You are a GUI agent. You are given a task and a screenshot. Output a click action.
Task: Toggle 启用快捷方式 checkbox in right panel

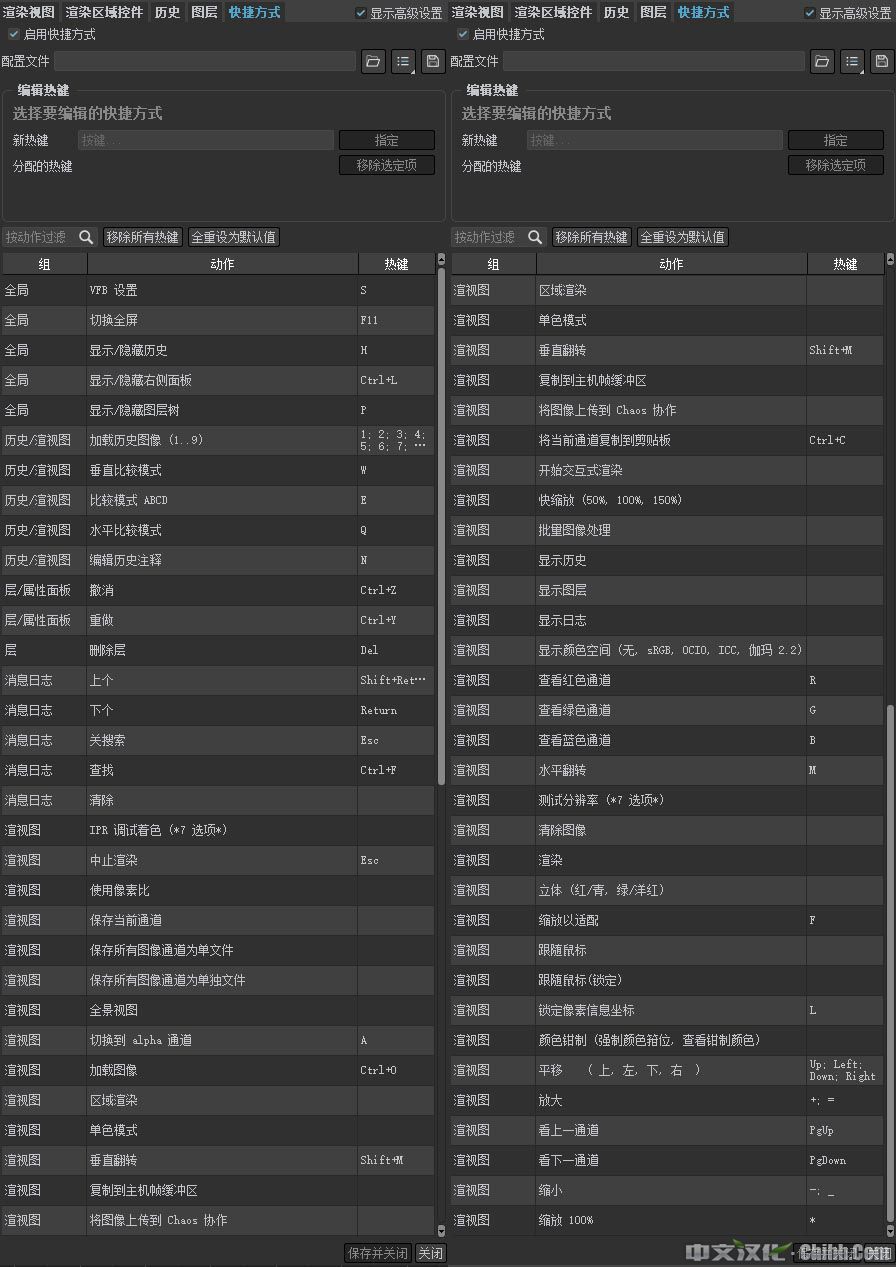(x=462, y=34)
